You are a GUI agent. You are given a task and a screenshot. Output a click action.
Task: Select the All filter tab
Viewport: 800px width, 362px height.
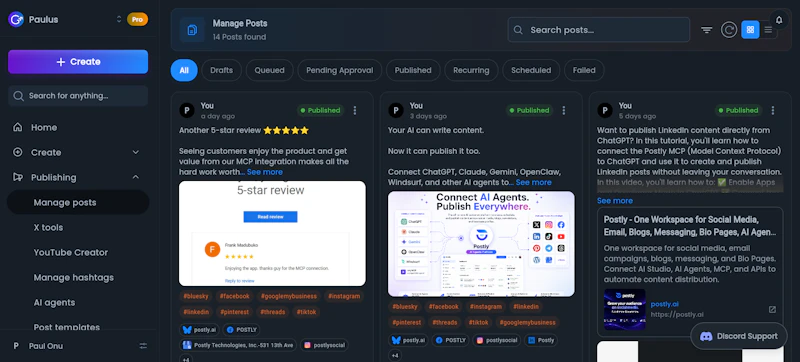[x=184, y=70]
